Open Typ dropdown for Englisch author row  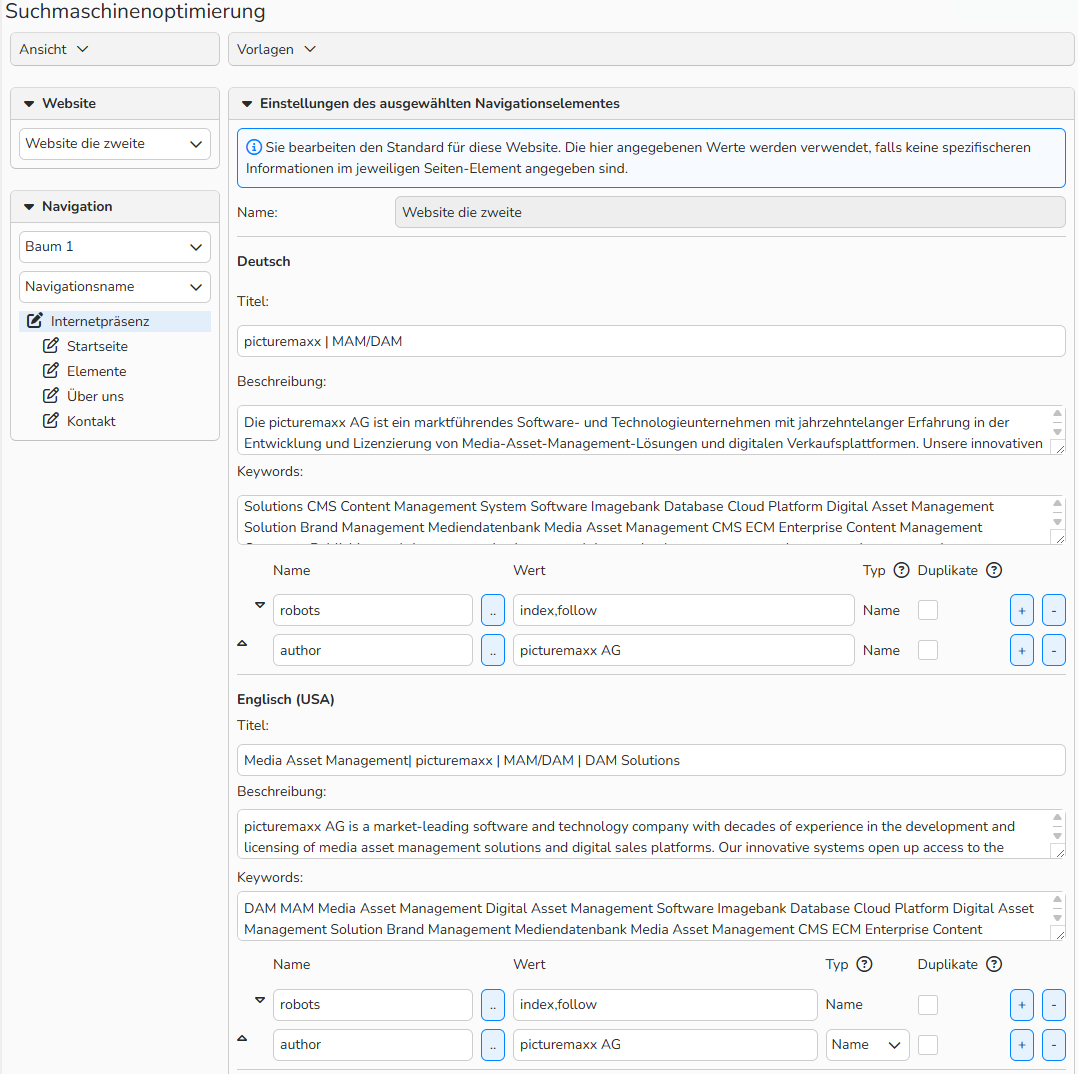(x=868, y=1044)
